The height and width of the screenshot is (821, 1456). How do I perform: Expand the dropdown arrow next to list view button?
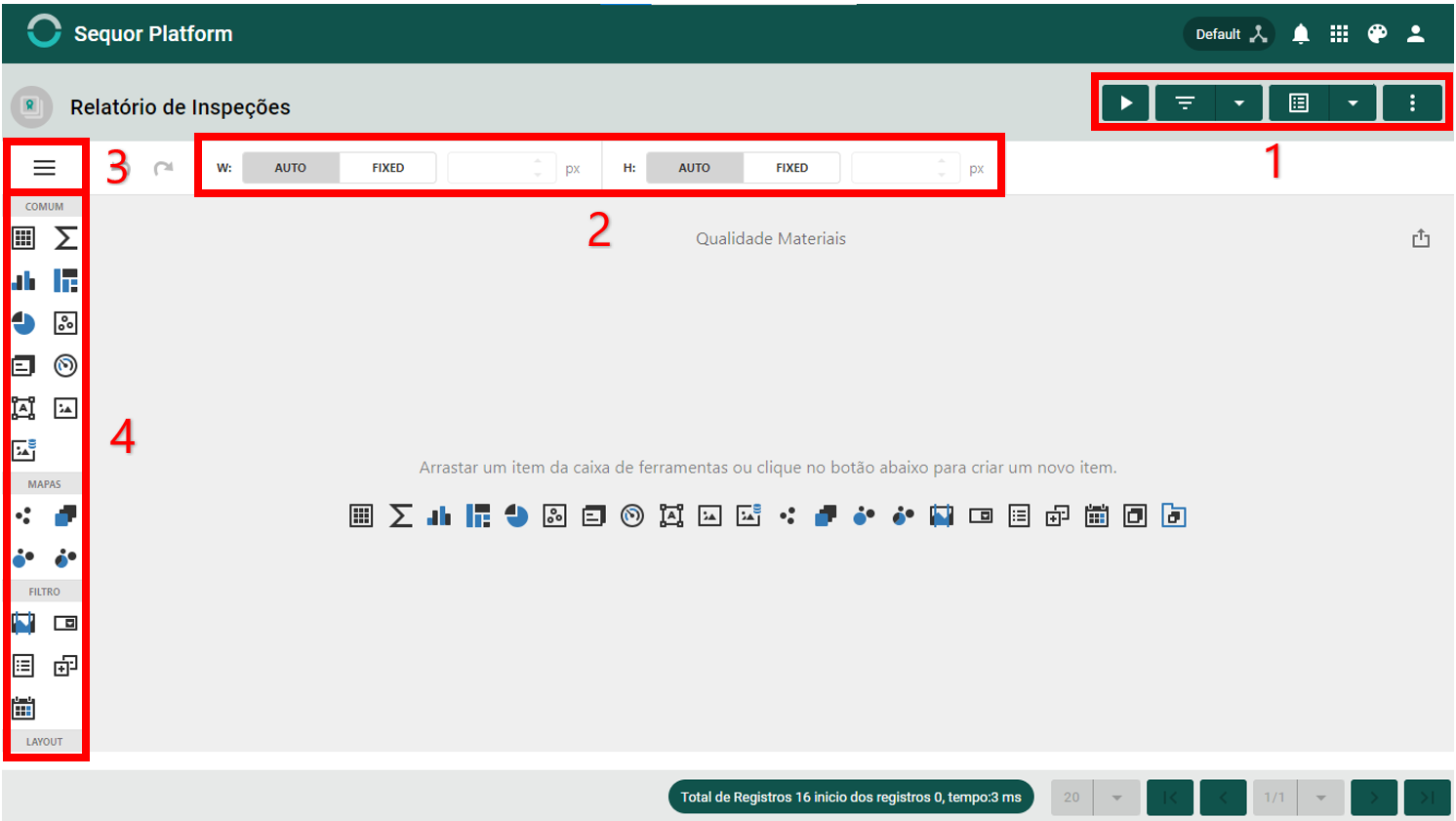click(1353, 103)
